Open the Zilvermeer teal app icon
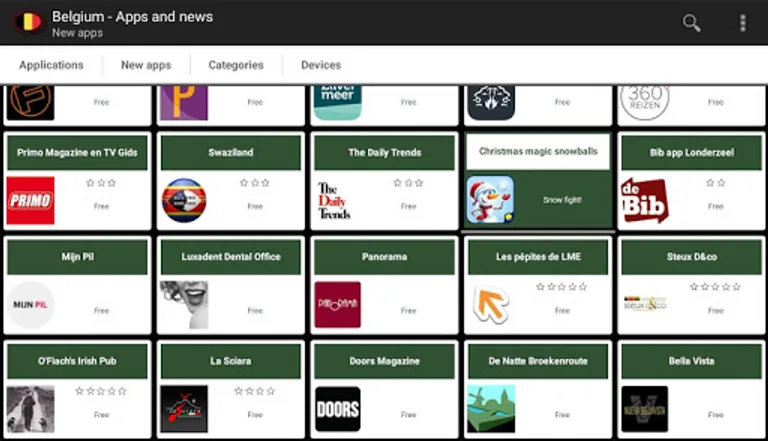 coord(337,102)
